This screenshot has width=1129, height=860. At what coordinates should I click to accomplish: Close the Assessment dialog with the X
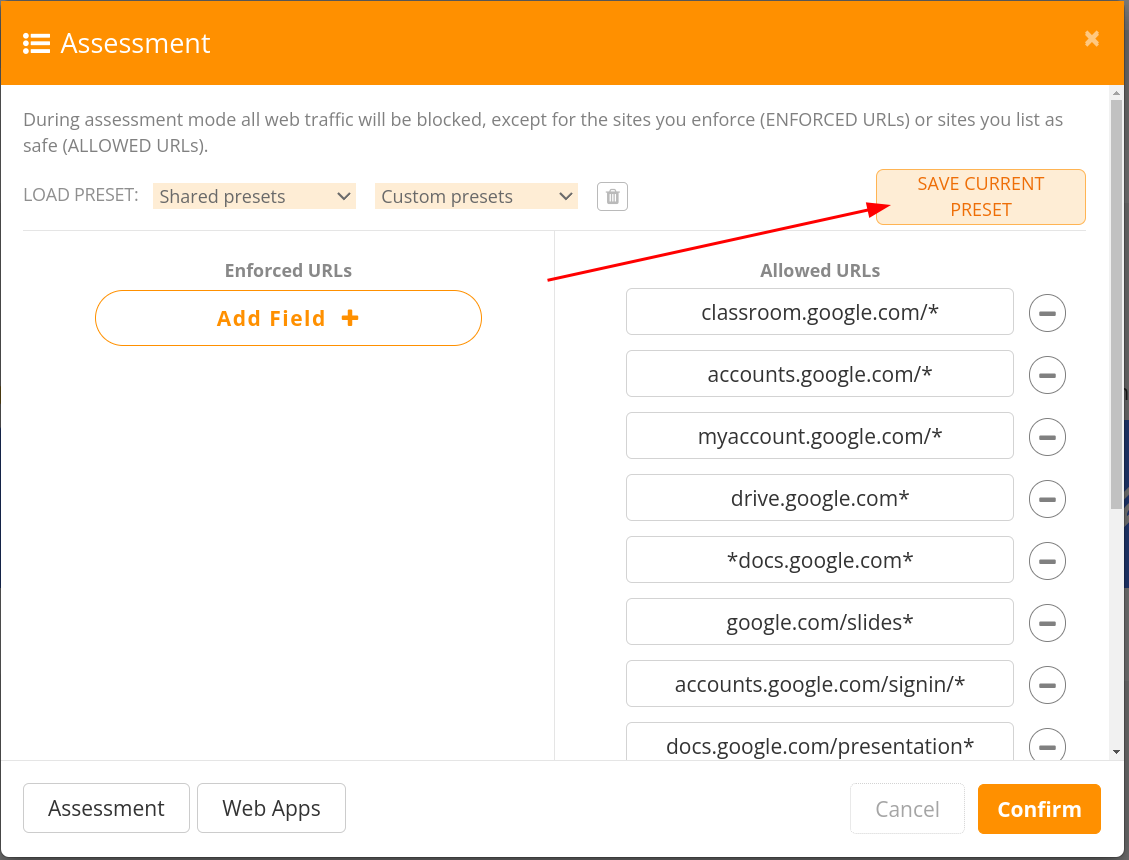pyautogui.click(x=1092, y=38)
